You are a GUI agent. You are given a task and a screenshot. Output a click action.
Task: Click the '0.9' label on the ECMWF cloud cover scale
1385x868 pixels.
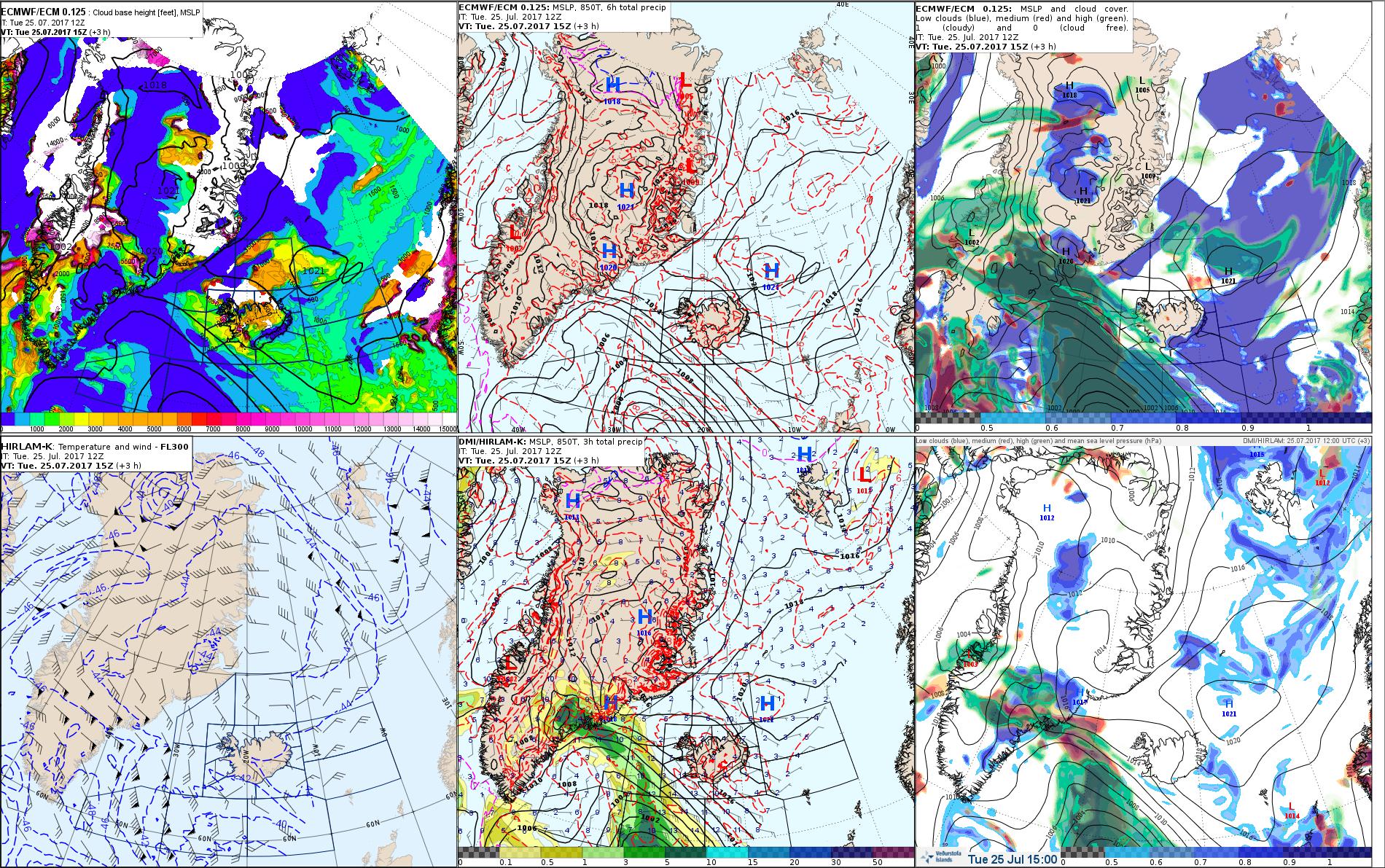[x=1248, y=428]
